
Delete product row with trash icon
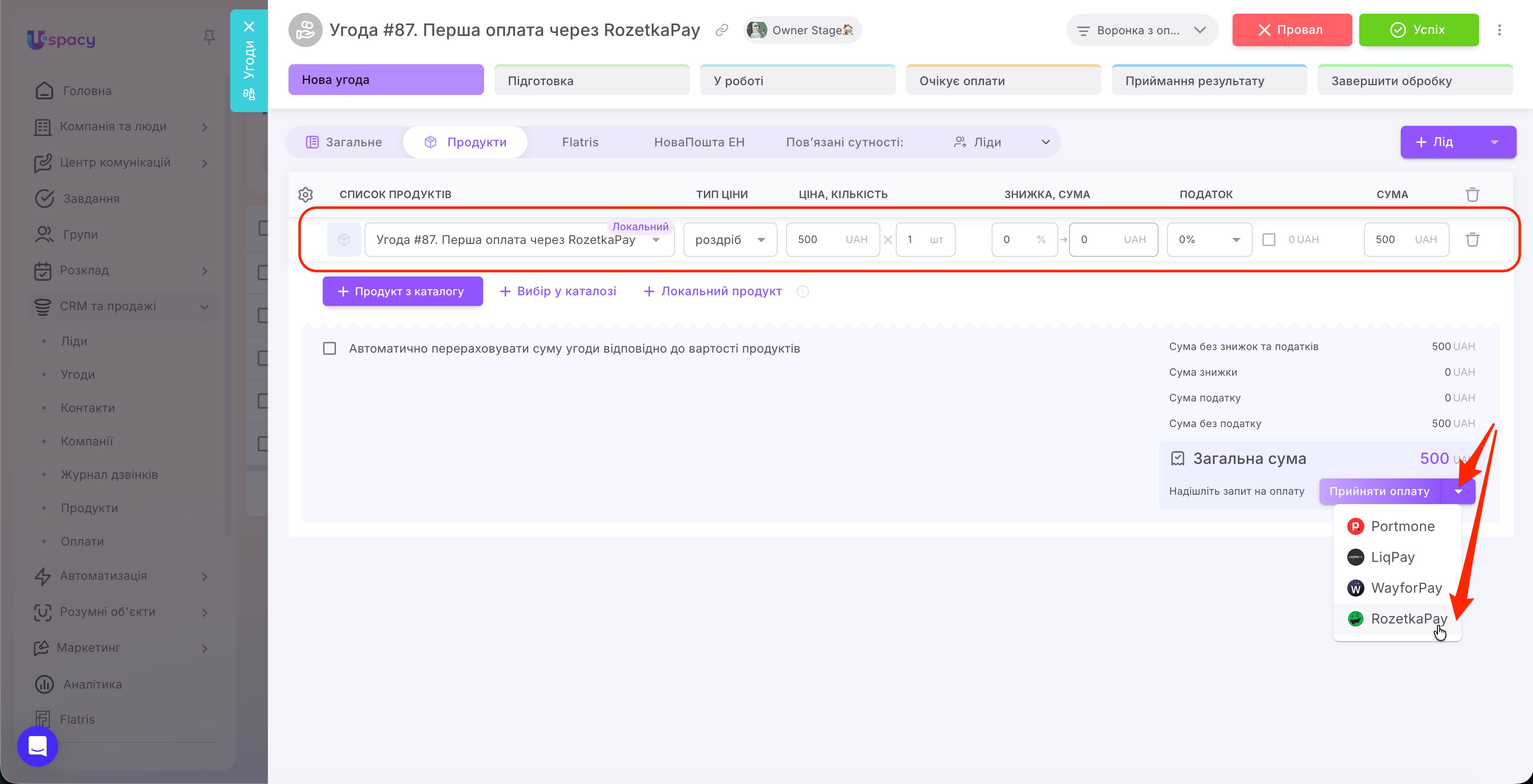(x=1472, y=240)
